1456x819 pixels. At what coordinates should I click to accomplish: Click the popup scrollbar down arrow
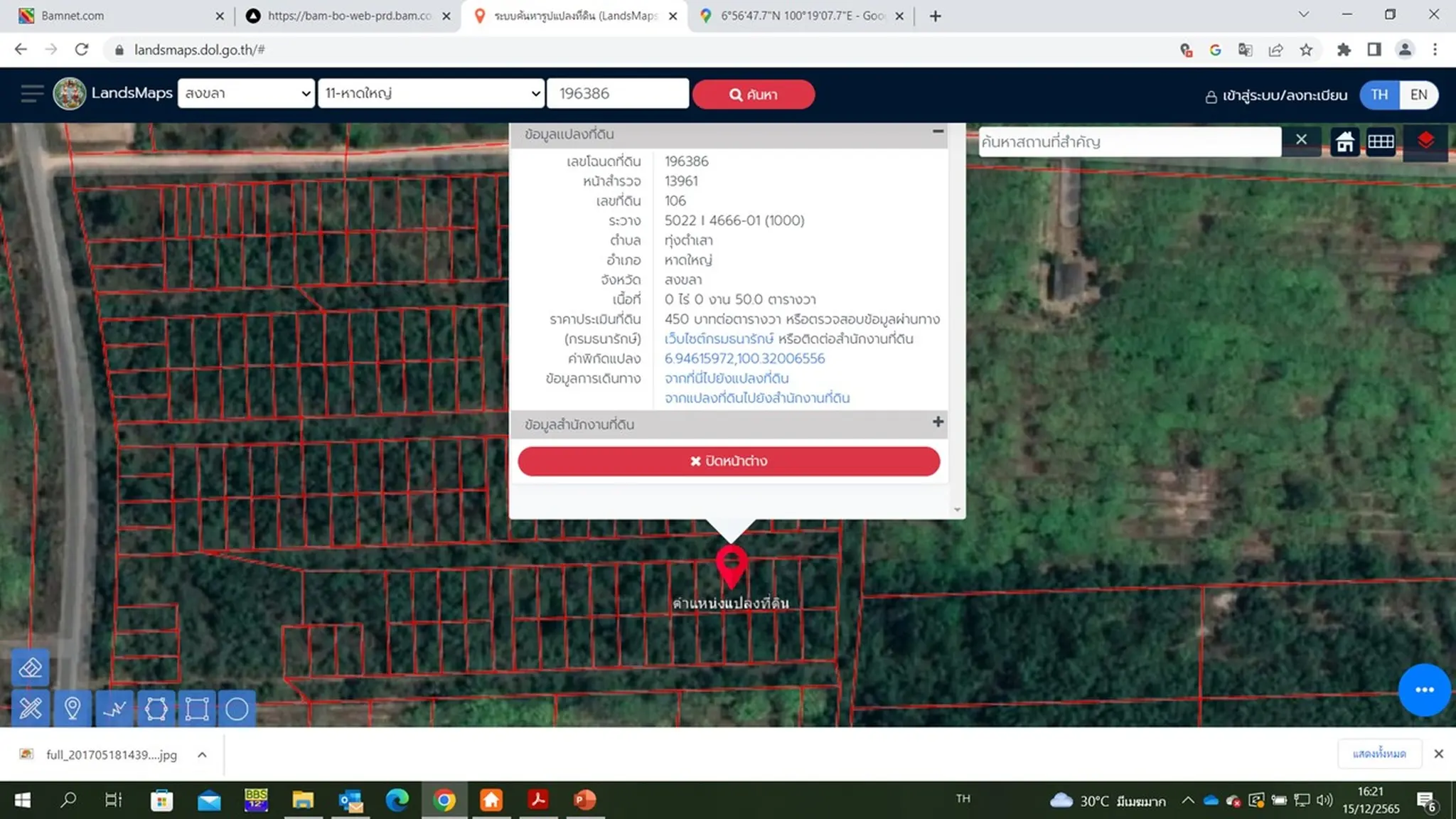(957, 510)
